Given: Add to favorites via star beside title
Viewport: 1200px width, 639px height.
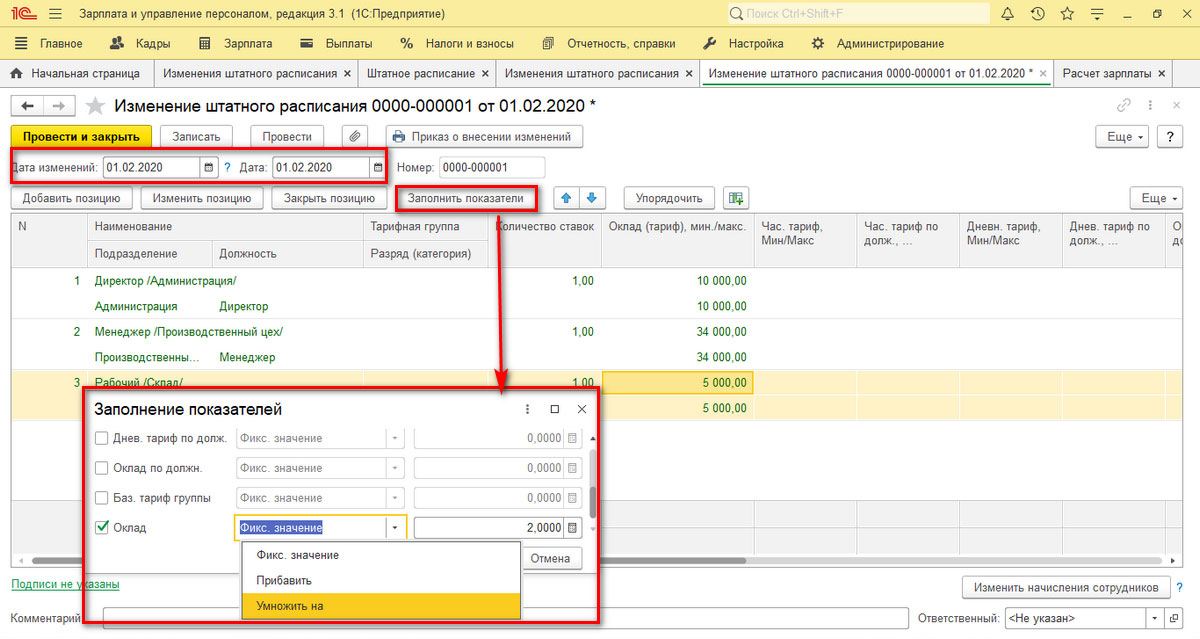Looking at the screenshot, I should pos(95,106).
